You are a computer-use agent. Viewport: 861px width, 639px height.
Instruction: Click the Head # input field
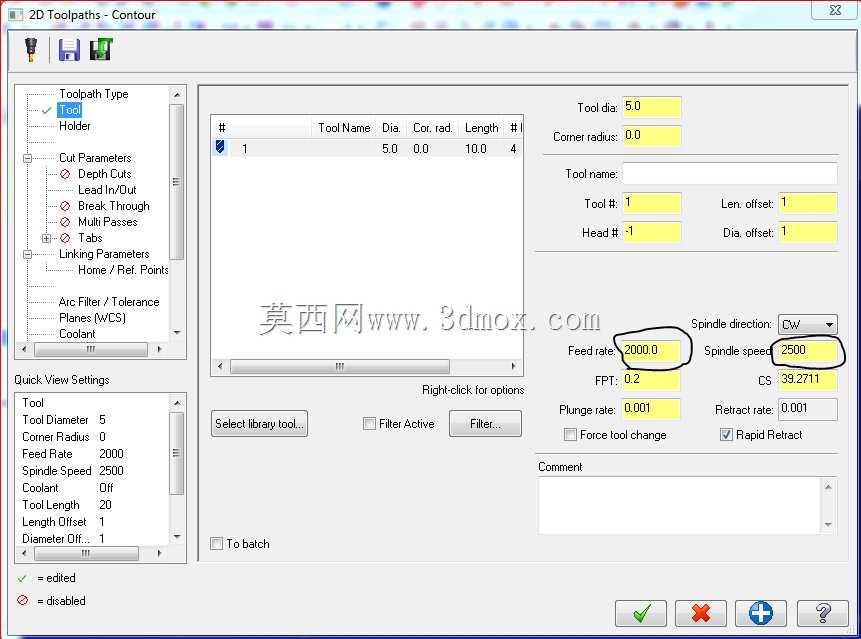pos(652,232)
